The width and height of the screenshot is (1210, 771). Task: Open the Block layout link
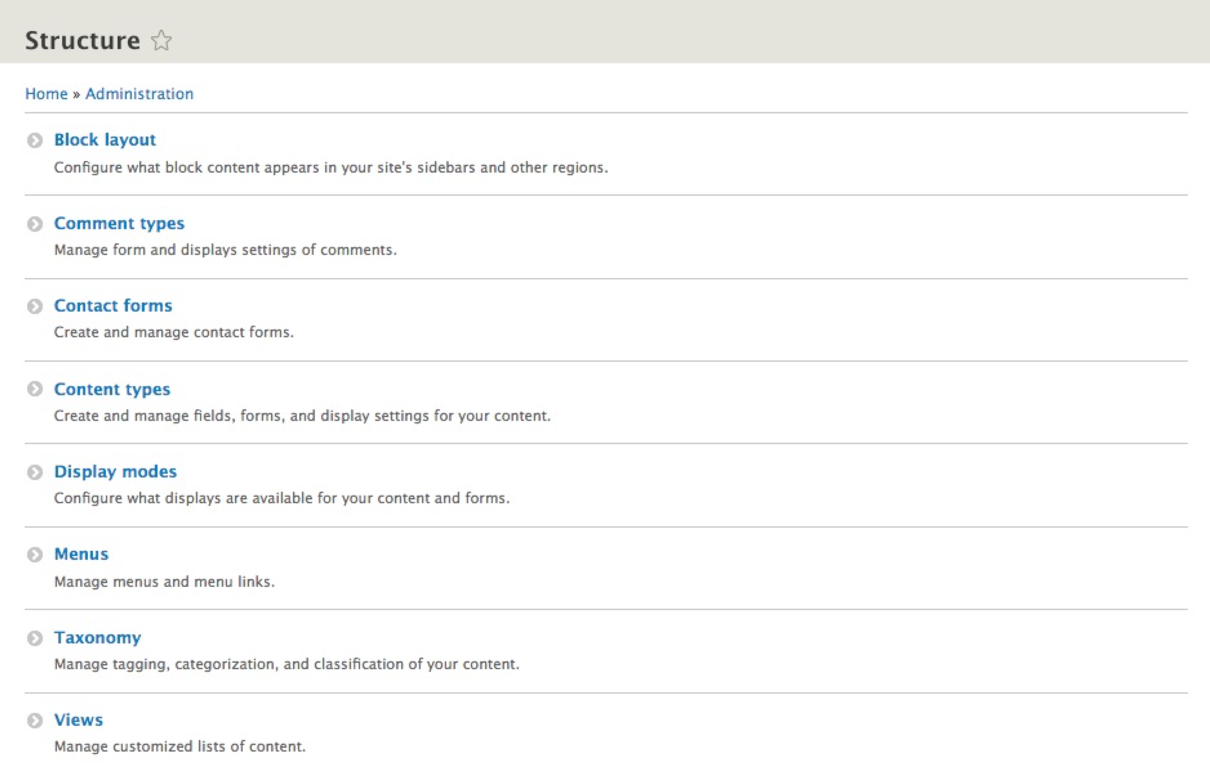pyautogui.click(x=105, y=140)
